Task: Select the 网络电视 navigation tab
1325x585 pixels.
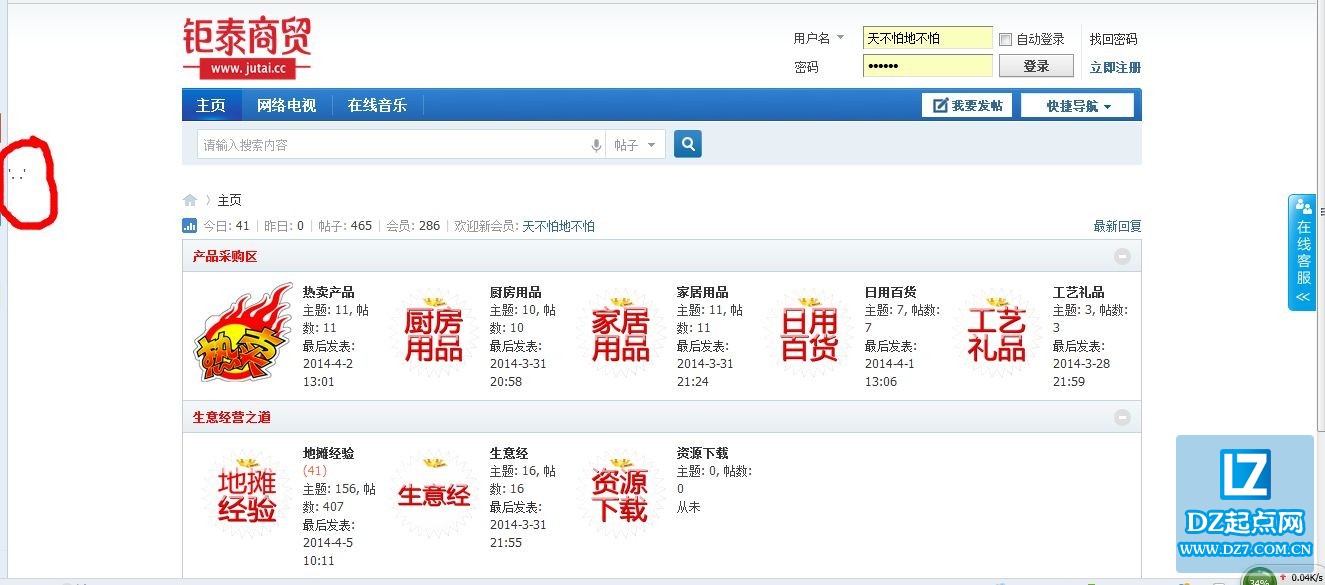Action: 286,105
